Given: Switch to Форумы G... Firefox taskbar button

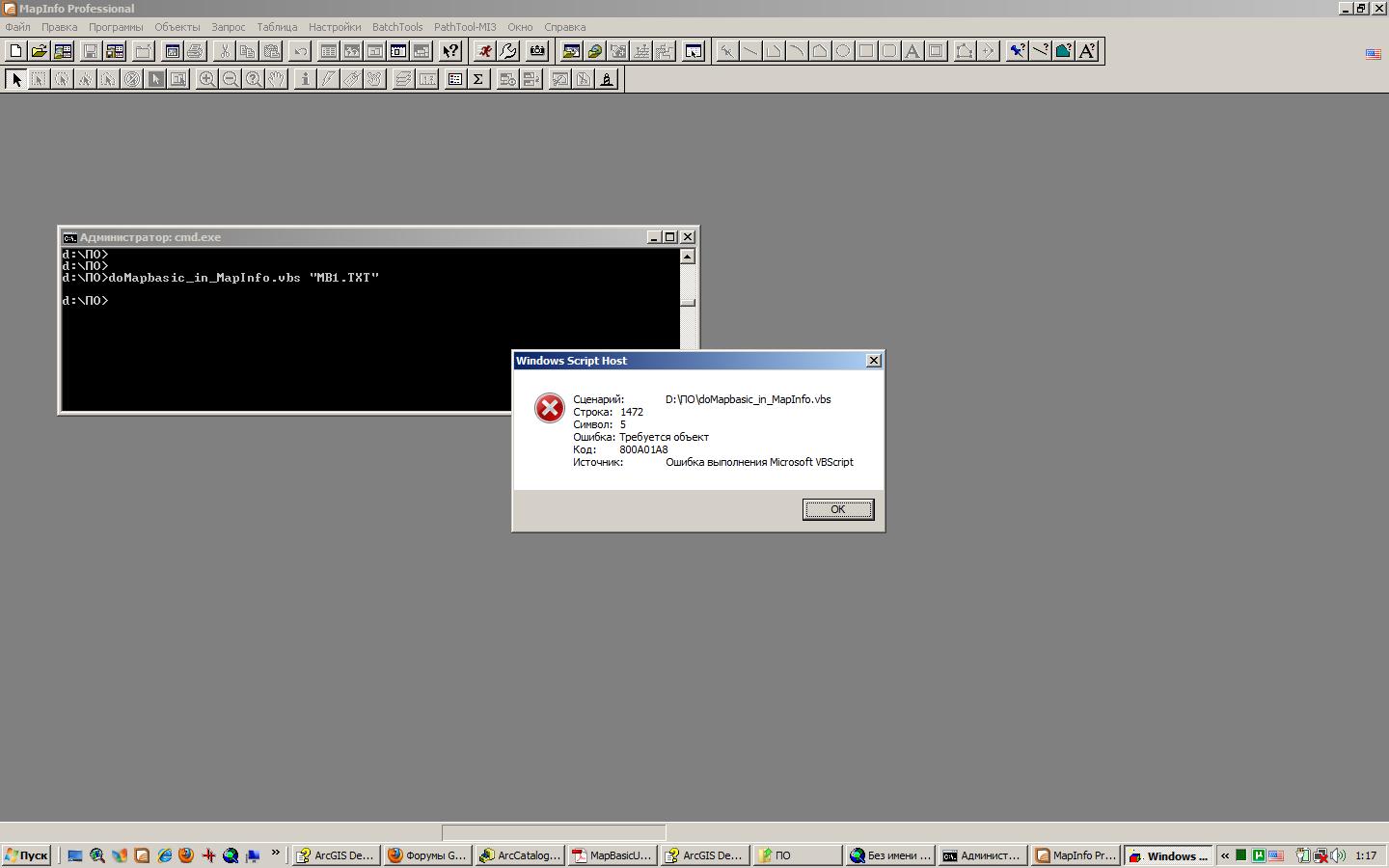Looking at the screenshot, I should (427, 855).
